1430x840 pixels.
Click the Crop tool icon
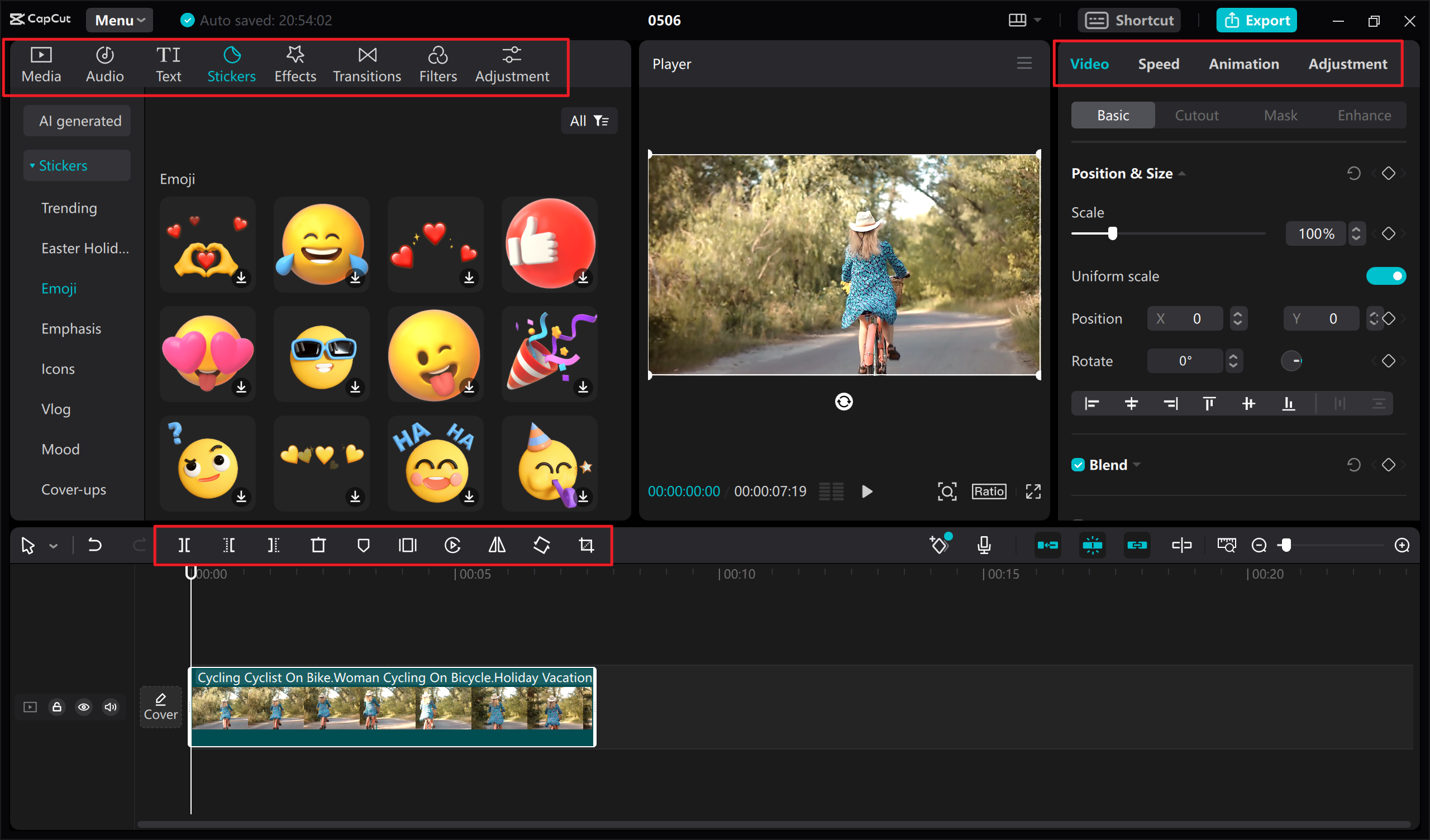point(586,546)
